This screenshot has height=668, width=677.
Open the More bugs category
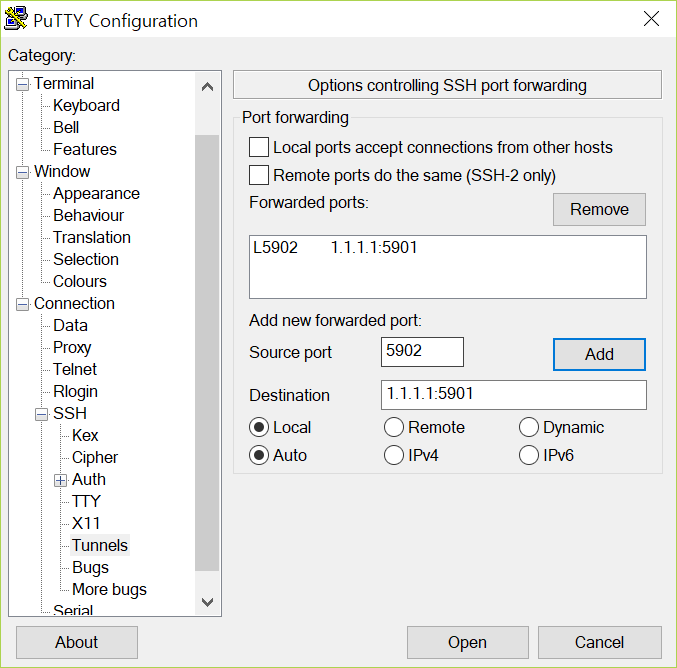tap(109, 590)
